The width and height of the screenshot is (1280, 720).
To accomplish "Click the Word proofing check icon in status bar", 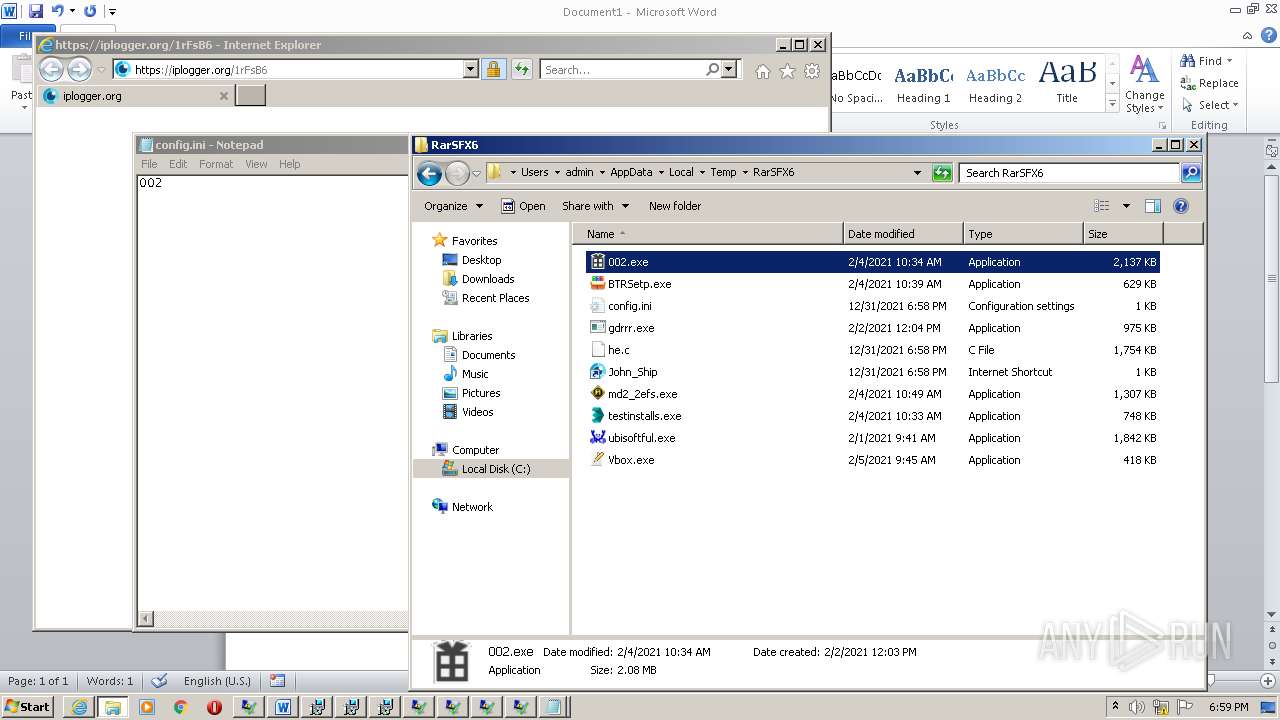I will click(159, 681).
